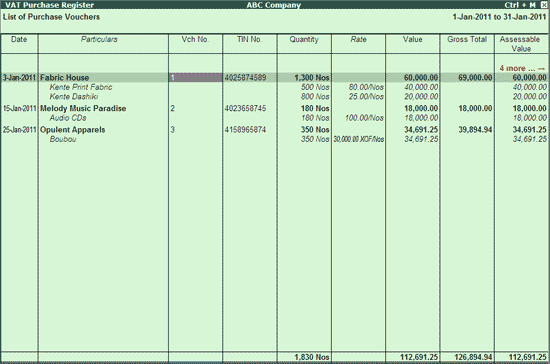Select voucher number 1 field
Screen dimensions: 550x364
[x=195, y=77]
